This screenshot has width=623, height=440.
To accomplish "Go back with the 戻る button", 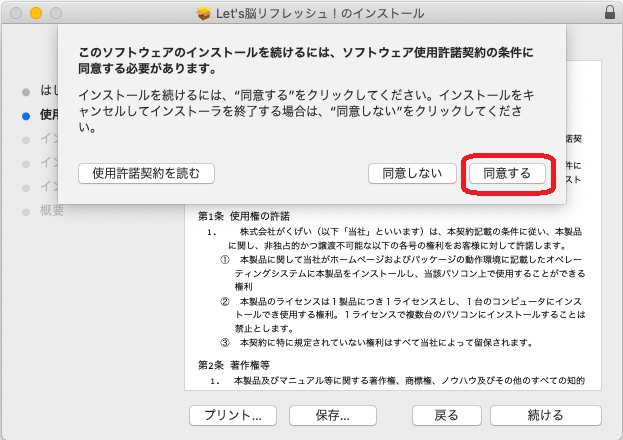I will coord(447,415).
